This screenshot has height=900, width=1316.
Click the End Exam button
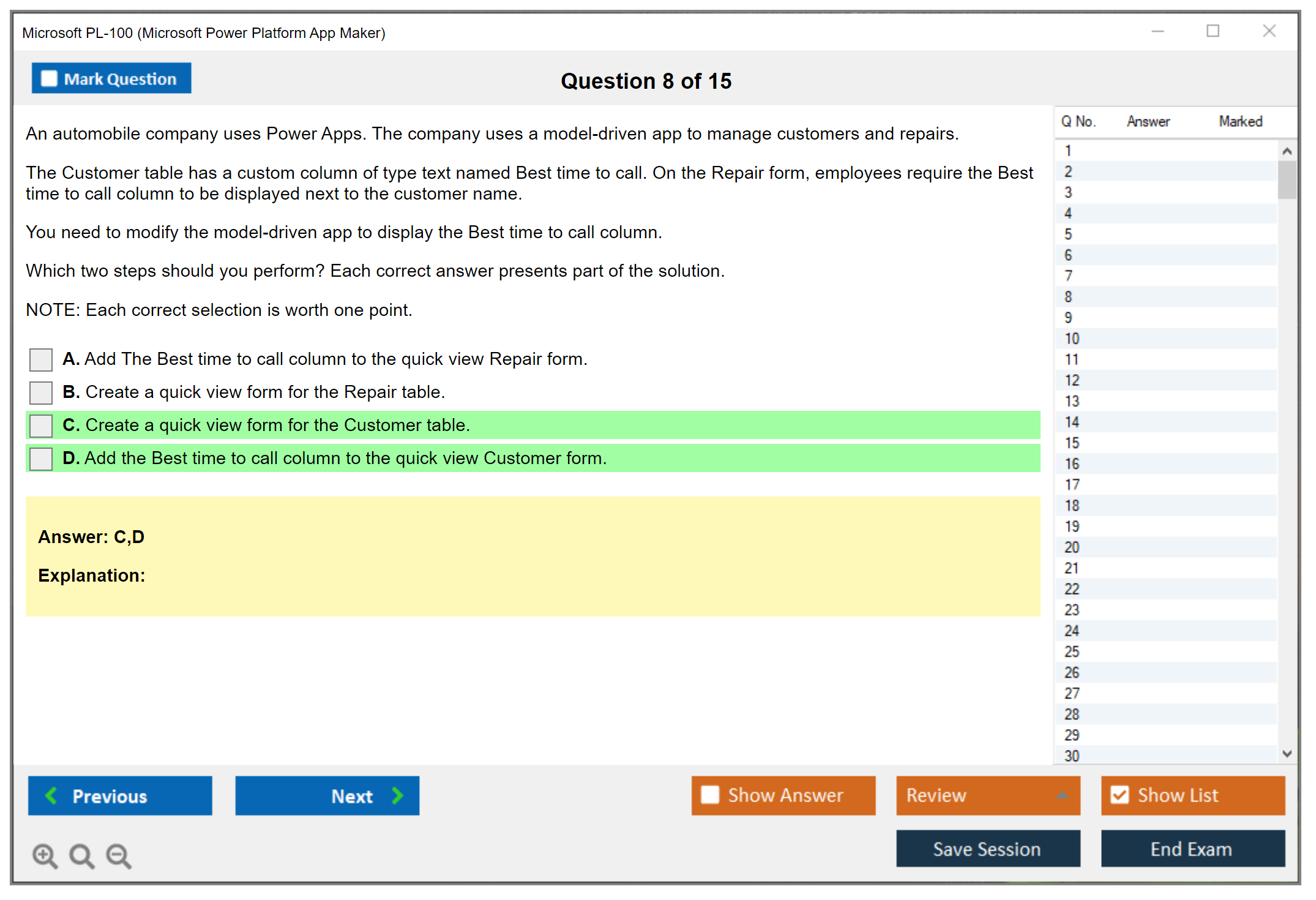tap(1192, 849)
